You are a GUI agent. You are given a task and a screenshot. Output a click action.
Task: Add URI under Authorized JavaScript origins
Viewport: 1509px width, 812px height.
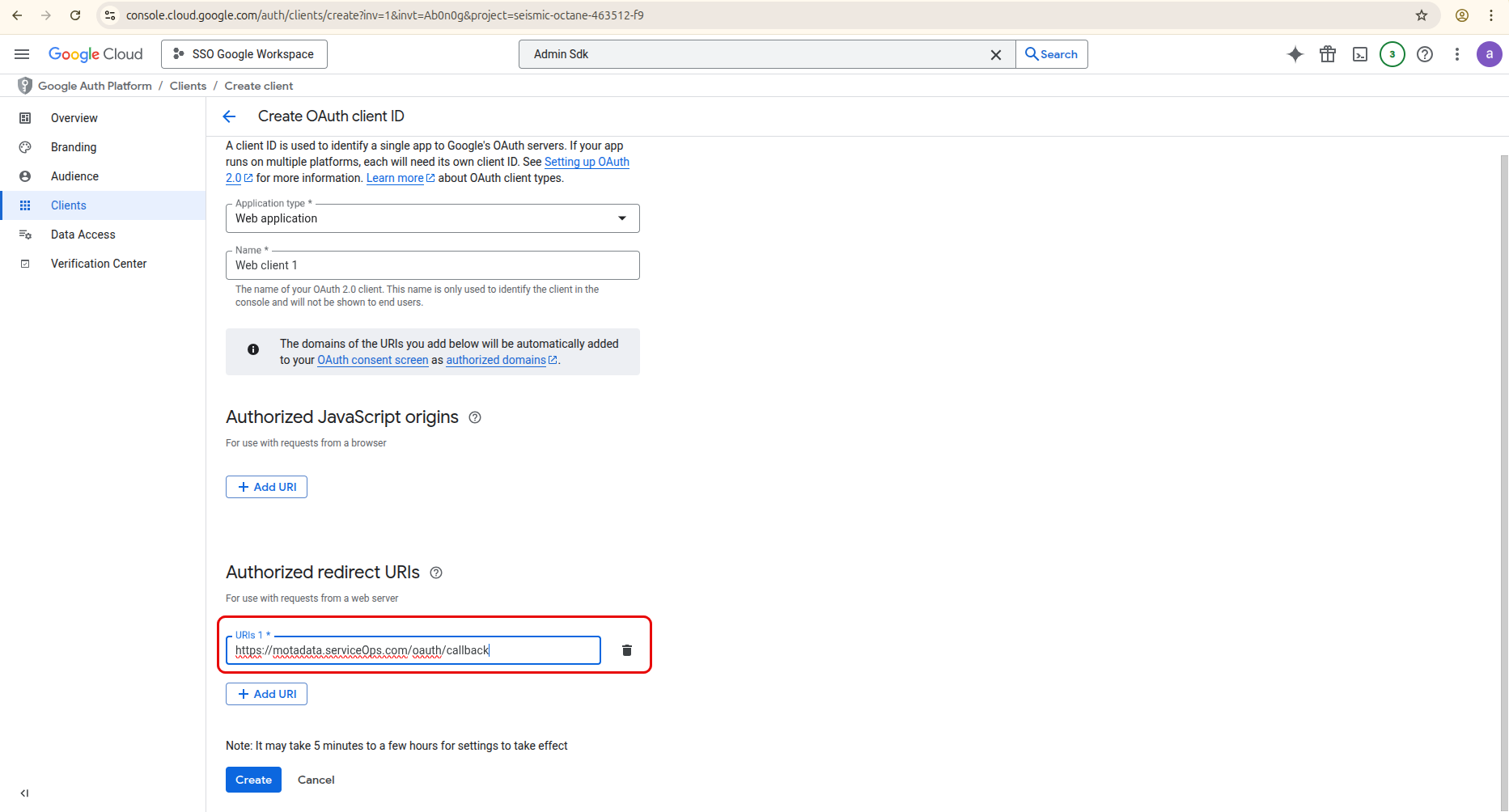click(266, 487)
